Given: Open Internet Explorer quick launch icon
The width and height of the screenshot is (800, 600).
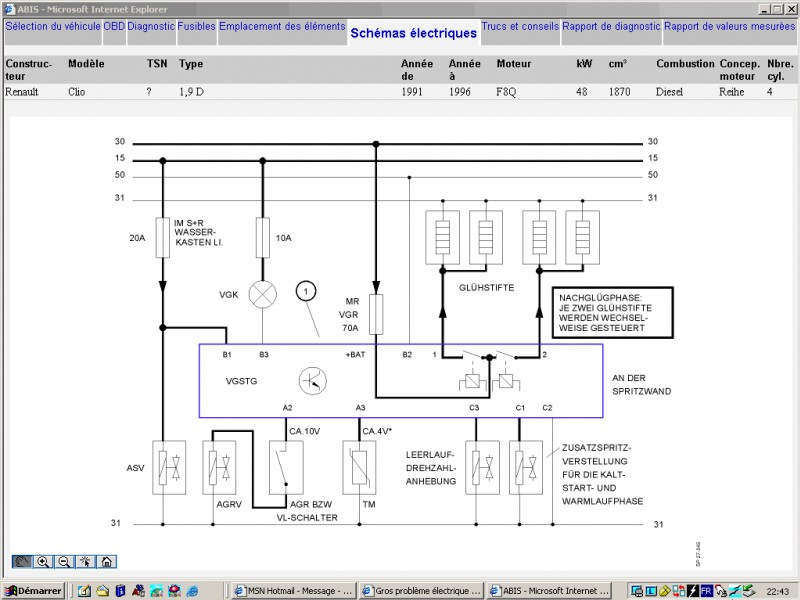Looking at the screenshot, I should tap(192, 591).
